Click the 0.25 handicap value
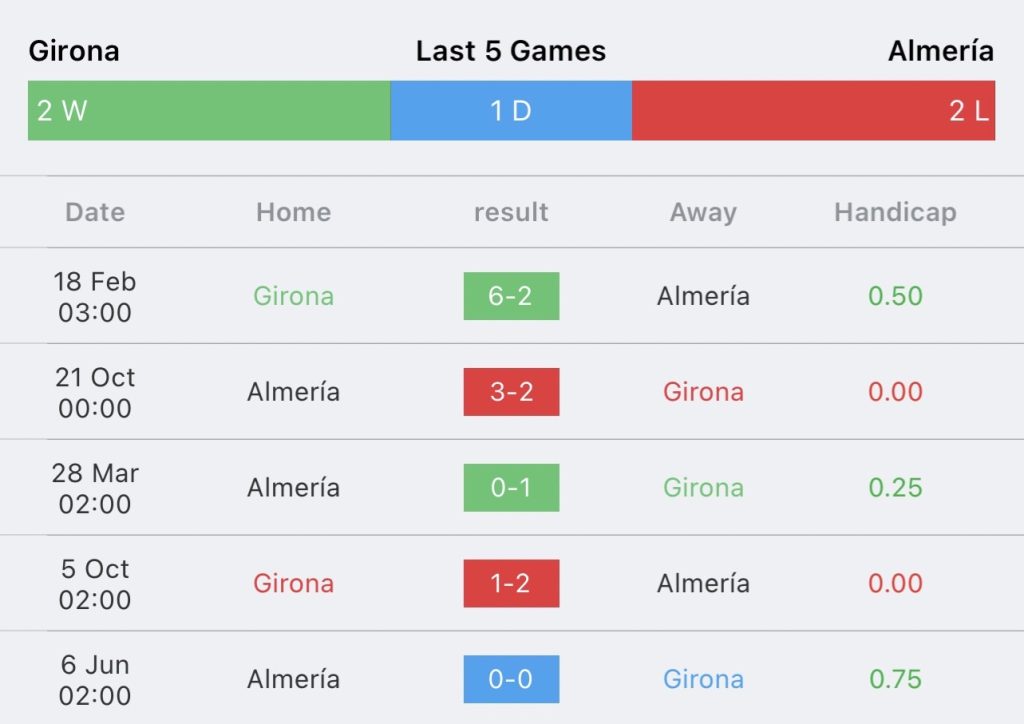The height and width of the screenshot is (724, 1024). [x=895, y=488]
